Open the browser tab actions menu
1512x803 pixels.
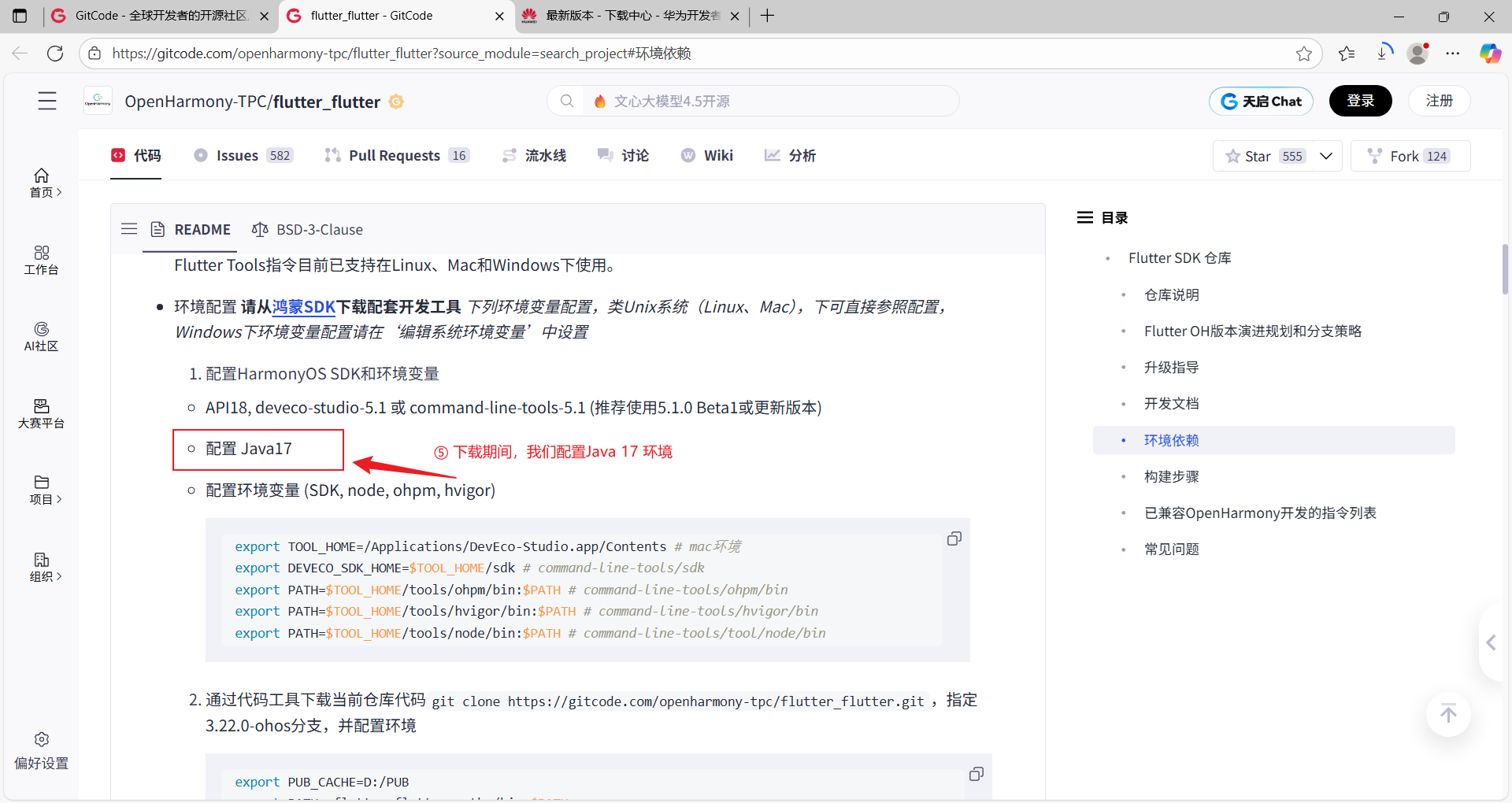click(20, 16)
